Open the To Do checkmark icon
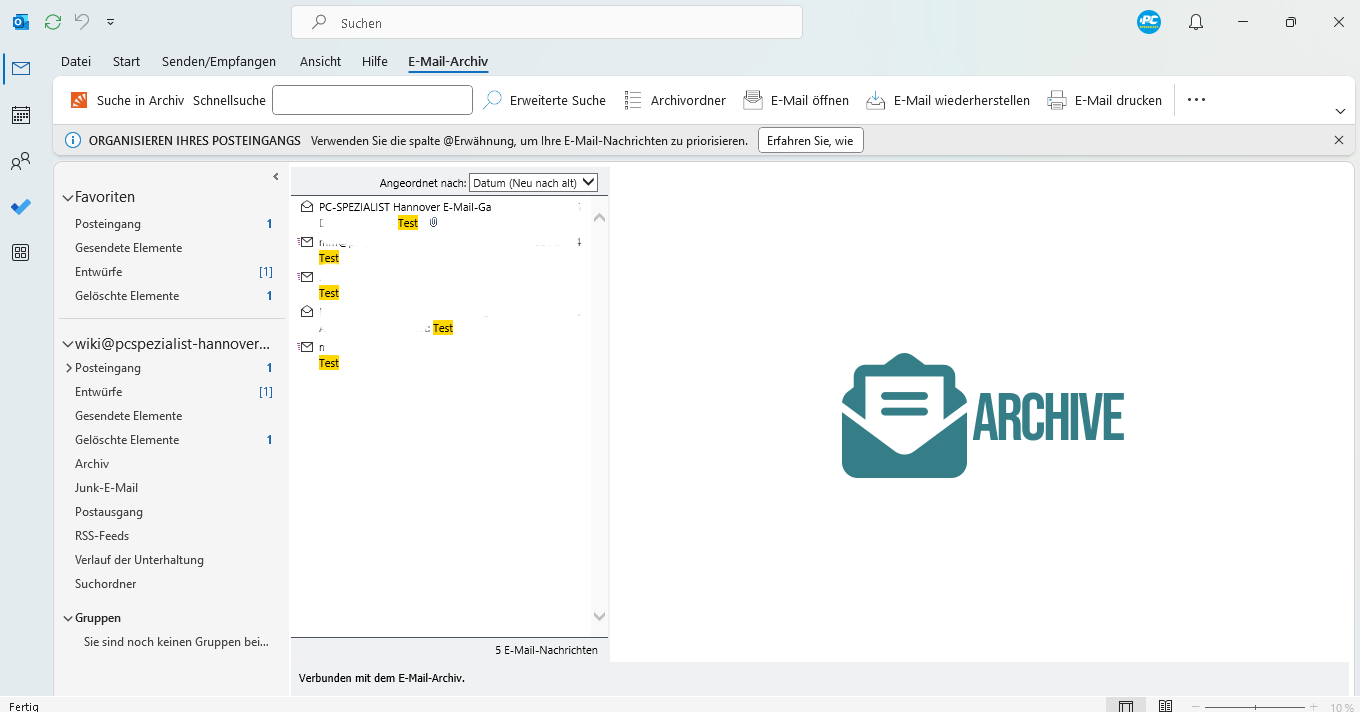Image resolution: width=1360 pixels, height=712 pixels. (x=20, y=207)
